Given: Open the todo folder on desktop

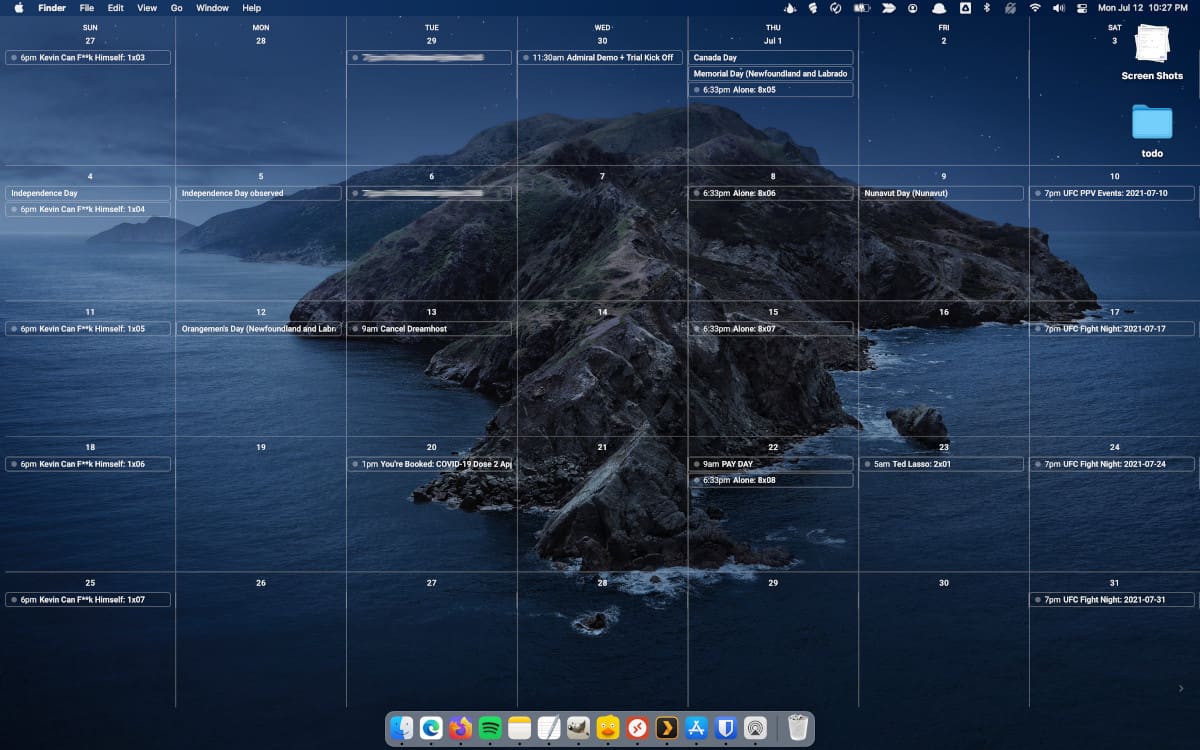Looking at the screenshot, I should coord(1152,122).
